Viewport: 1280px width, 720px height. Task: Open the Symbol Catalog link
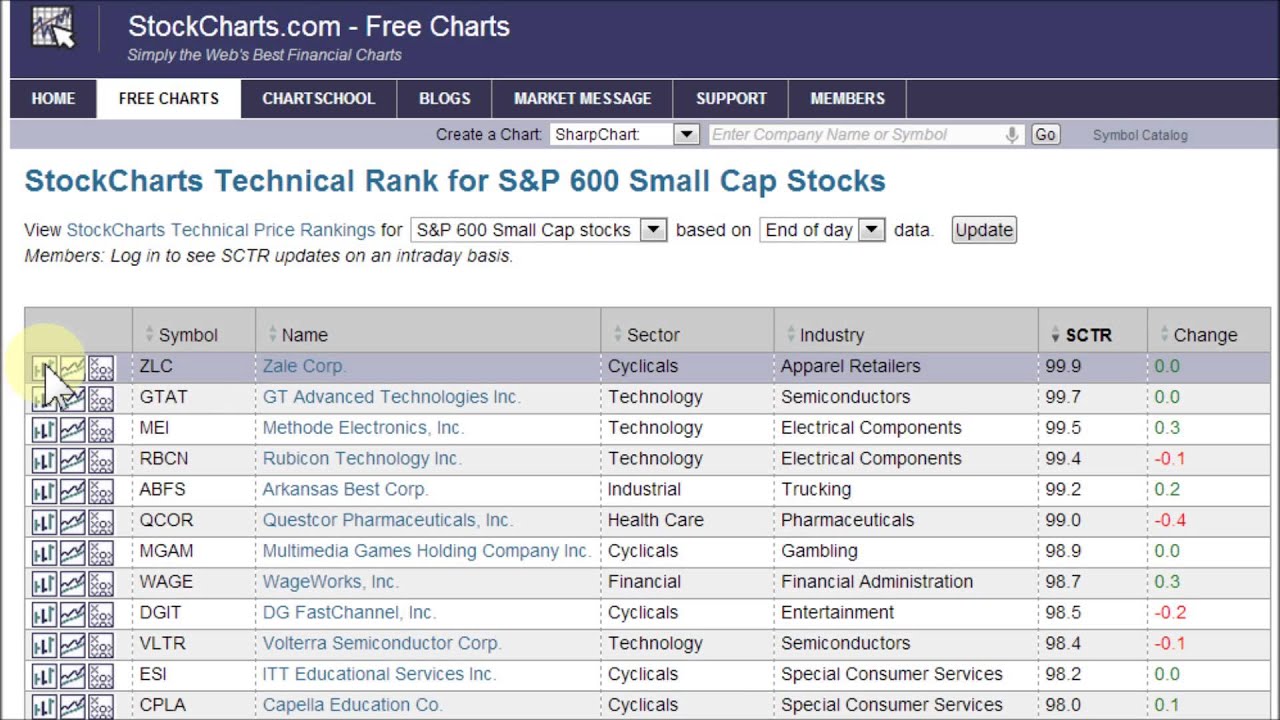coord(1140,135)
